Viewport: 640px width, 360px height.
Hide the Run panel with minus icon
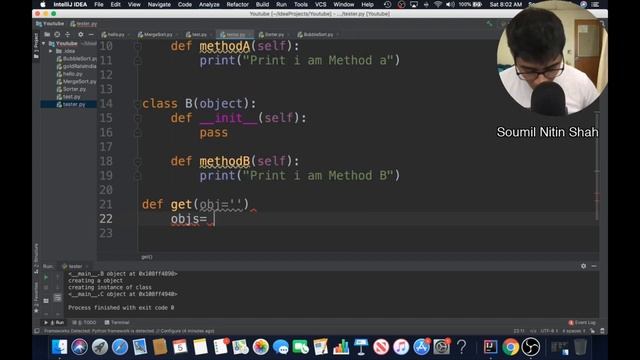pos(594,266)
